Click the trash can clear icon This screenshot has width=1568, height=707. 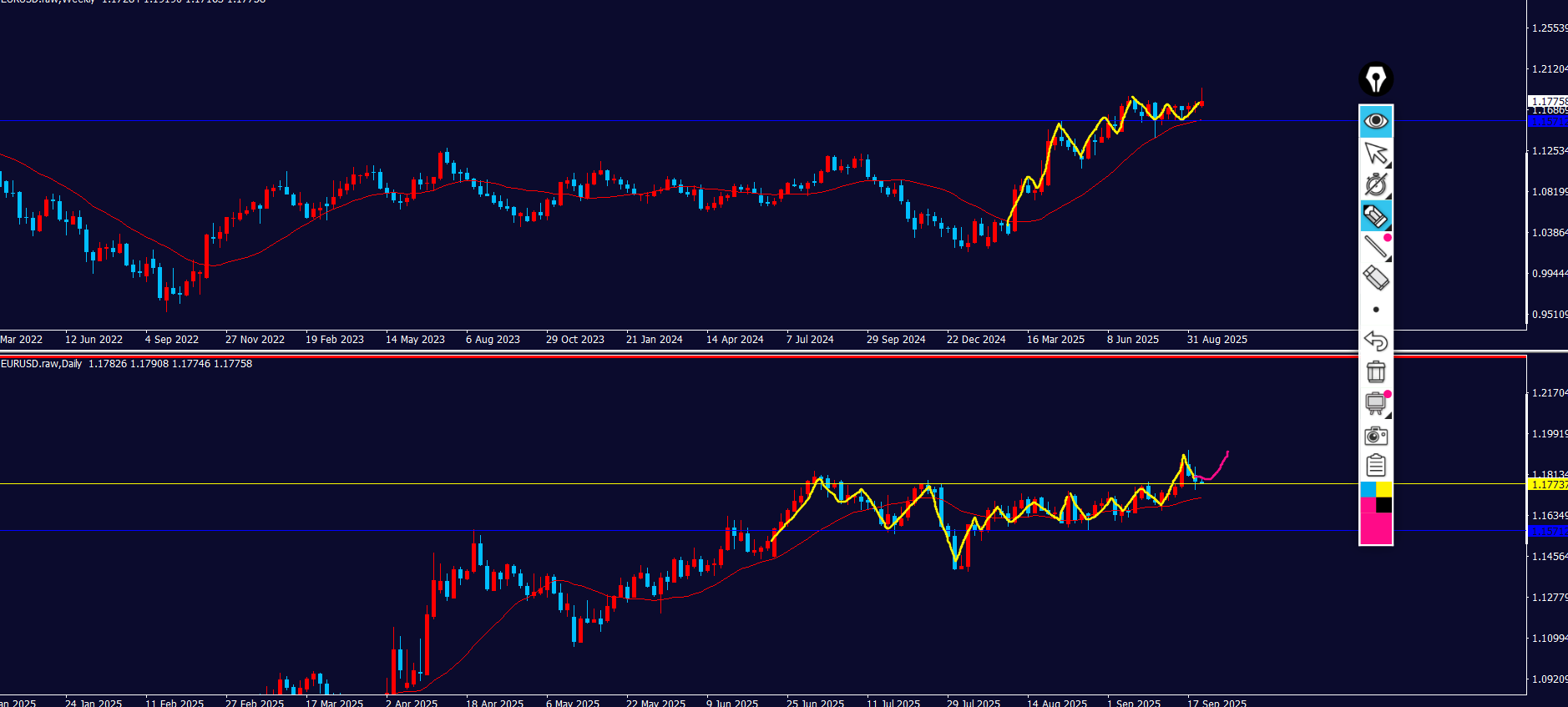1375,371
